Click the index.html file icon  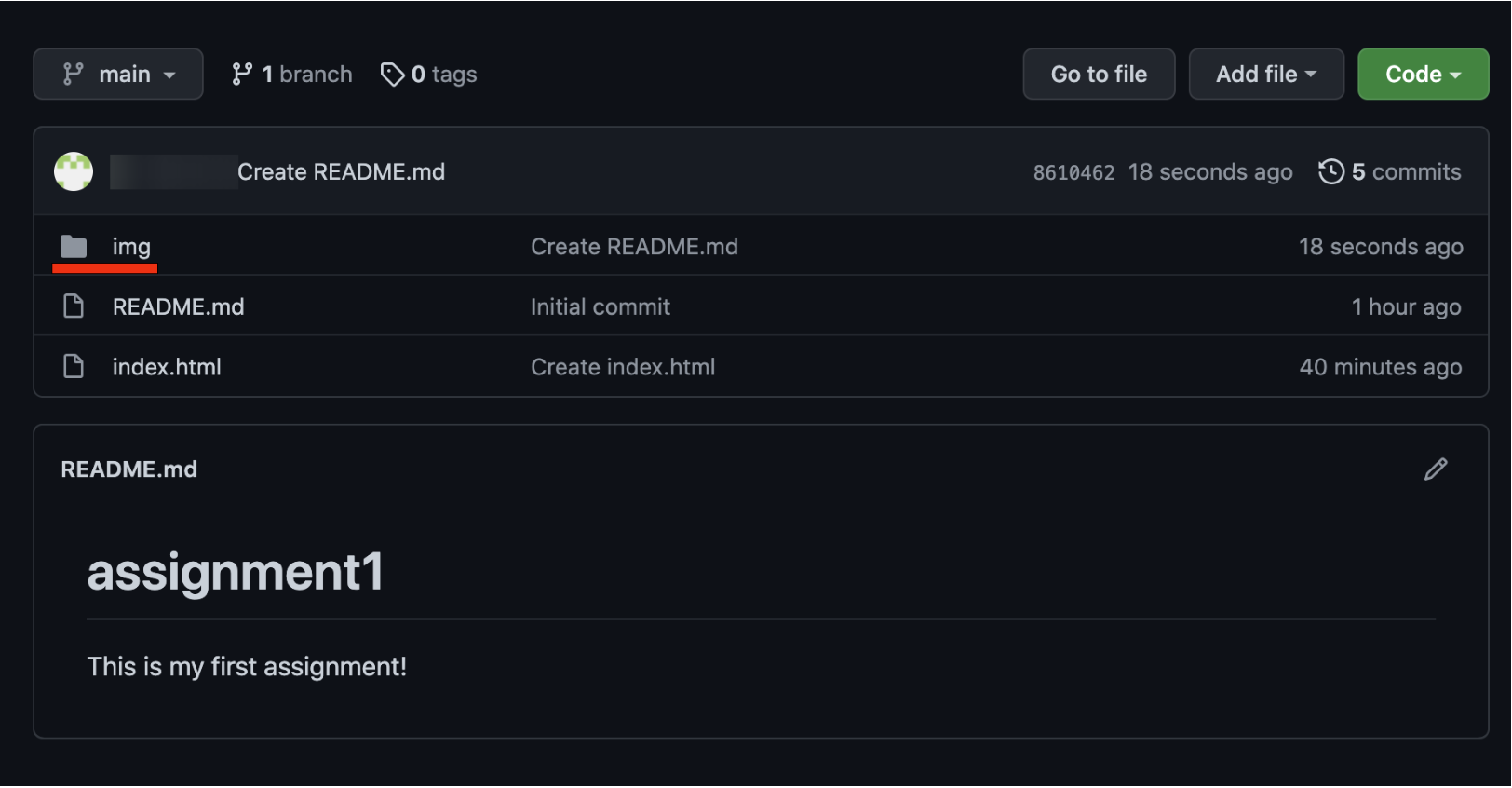(x=74, y=367)
